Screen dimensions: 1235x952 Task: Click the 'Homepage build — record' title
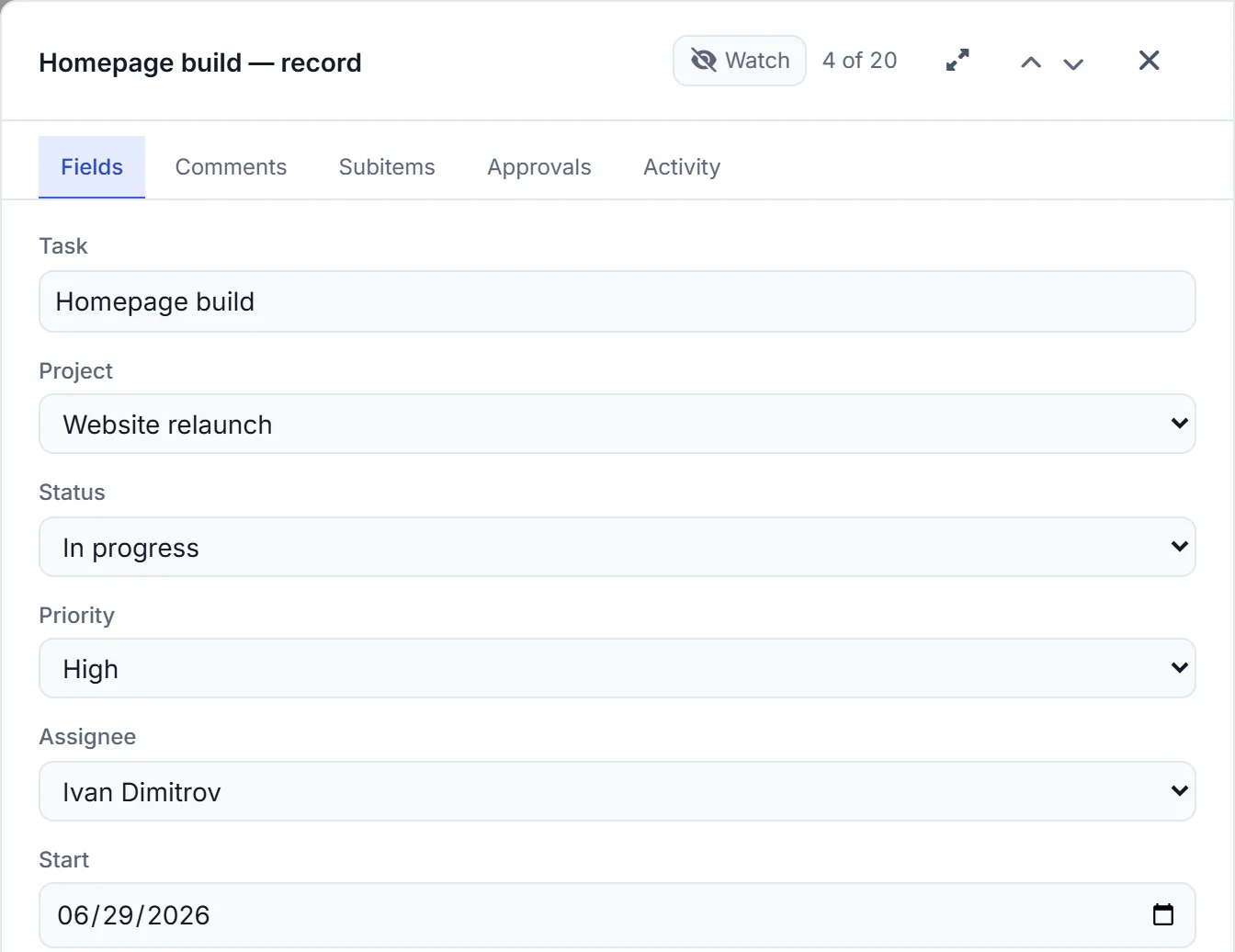coord(200,62)
